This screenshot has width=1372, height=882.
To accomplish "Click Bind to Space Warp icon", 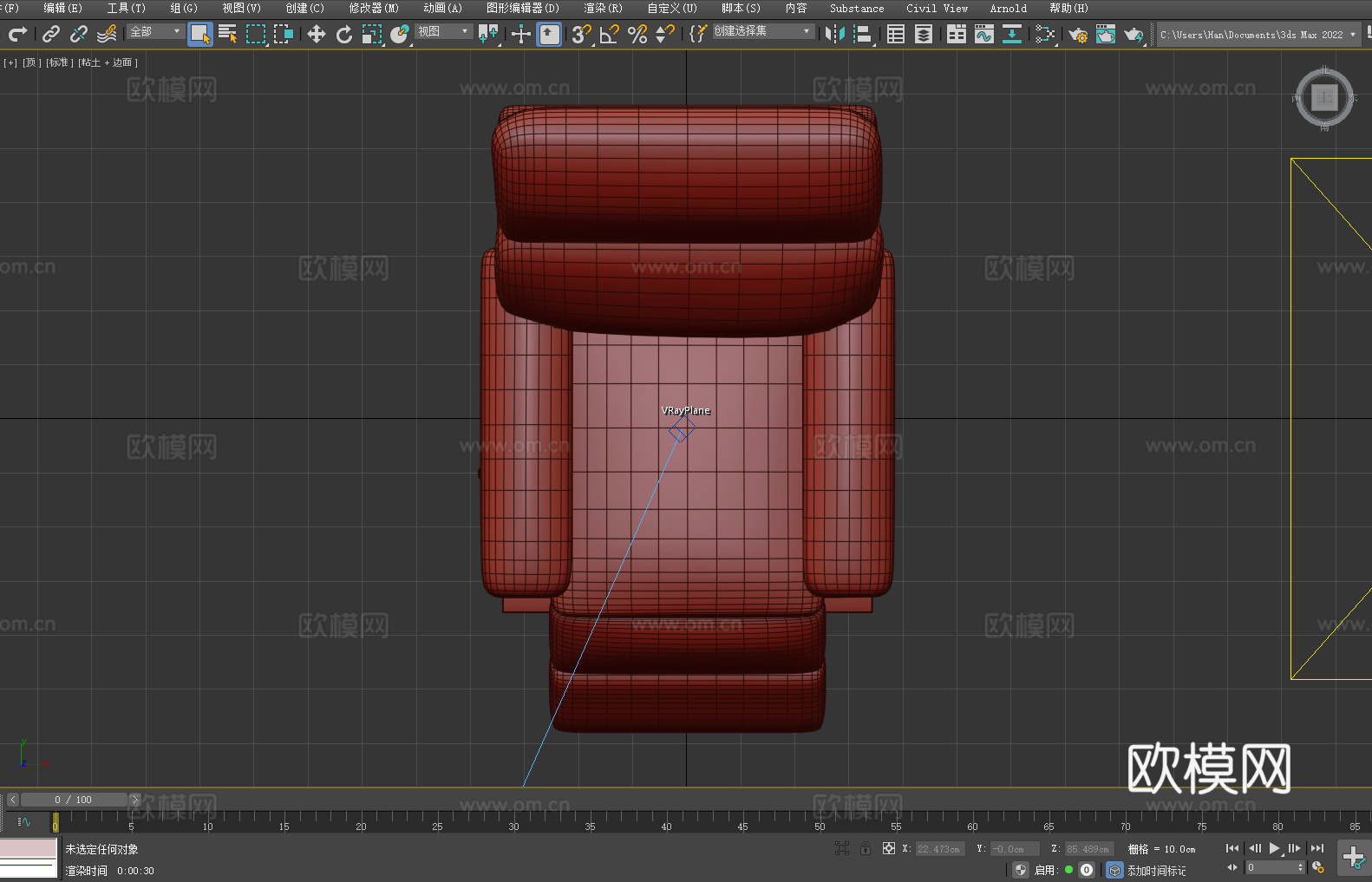I will 107,34.
